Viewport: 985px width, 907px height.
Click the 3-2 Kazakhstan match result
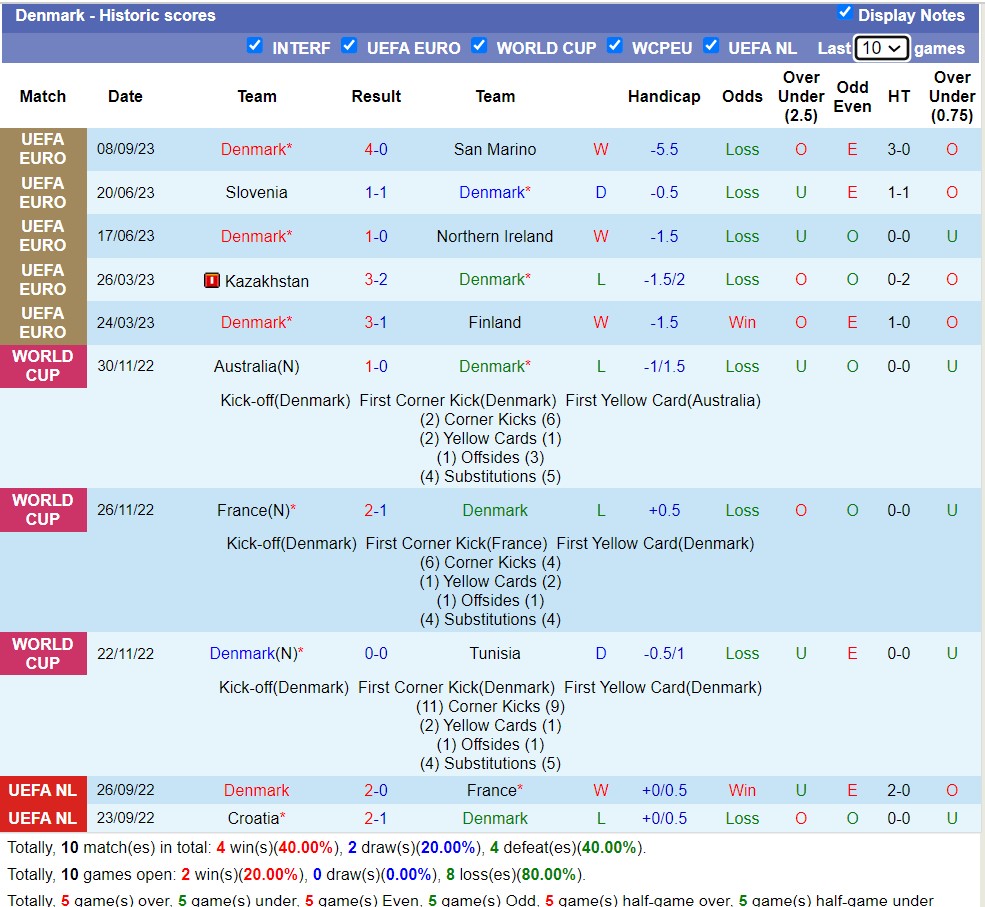(x=376, y=280)
